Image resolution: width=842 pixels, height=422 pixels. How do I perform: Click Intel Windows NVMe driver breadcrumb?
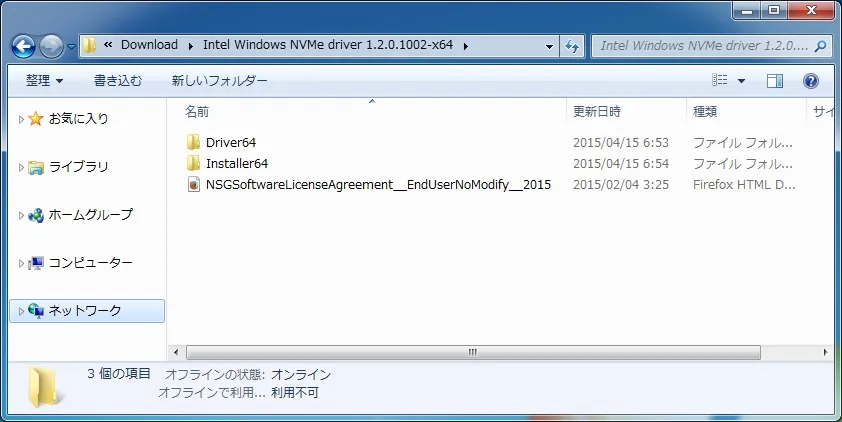pos(328,45)
